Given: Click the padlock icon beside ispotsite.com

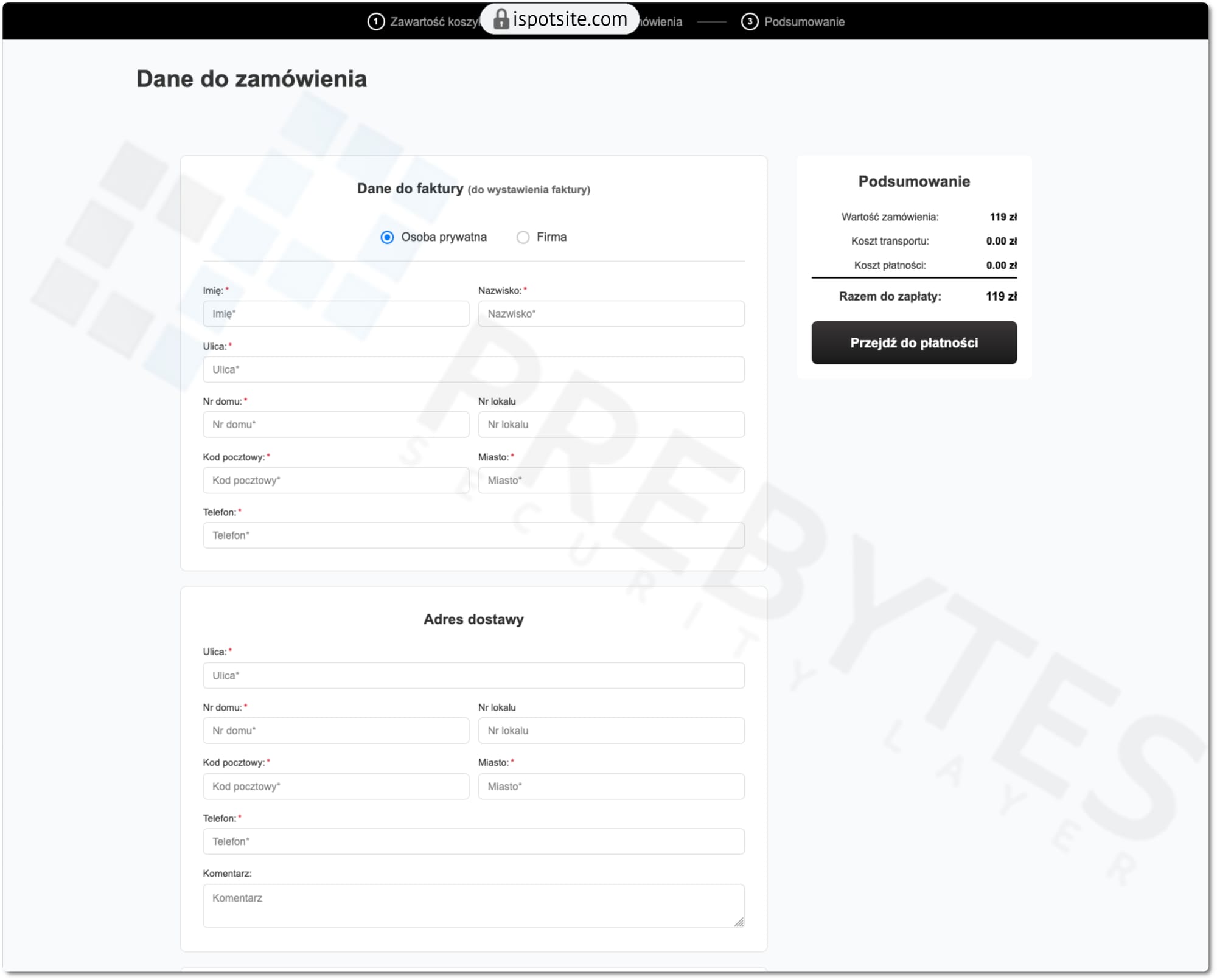Looking at the screenshot, I should point(500,19).
